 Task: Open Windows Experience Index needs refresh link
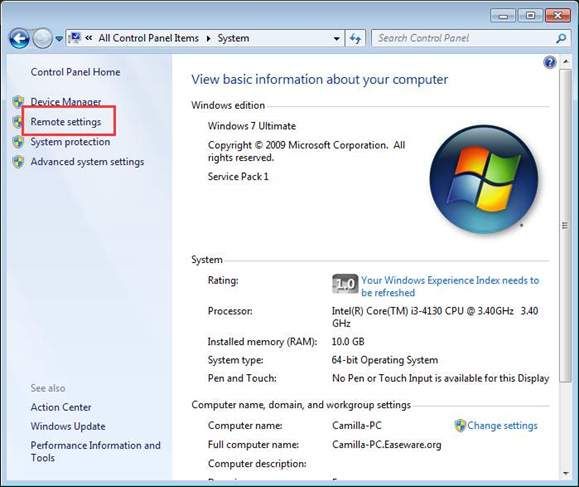(x=450, y=287)
